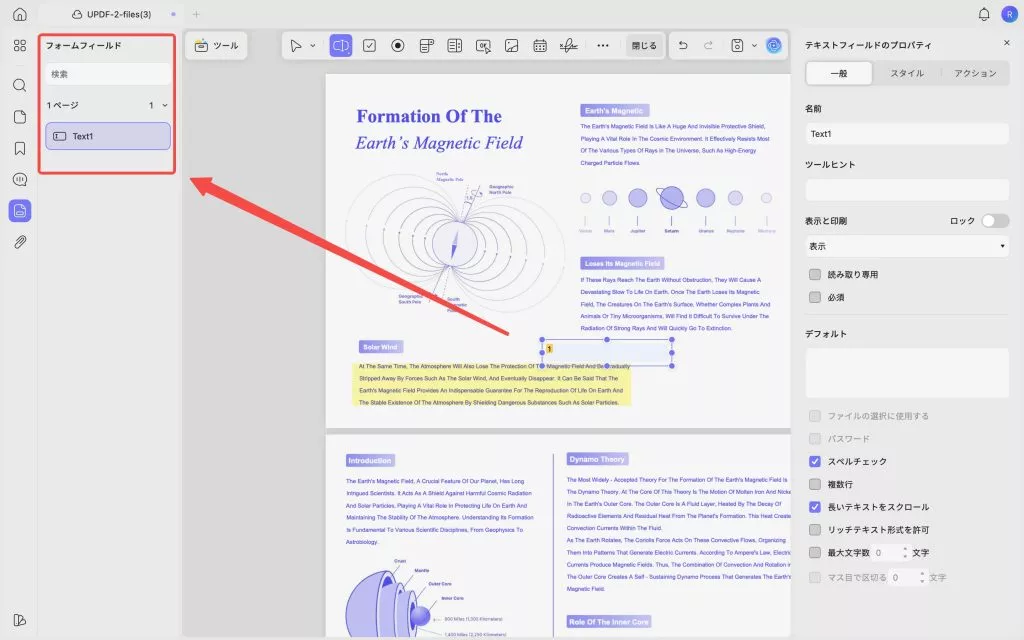The height and width of the screenshot is (640, 1024).
Task: Click the 閉じる button
Action: [644, 46]
